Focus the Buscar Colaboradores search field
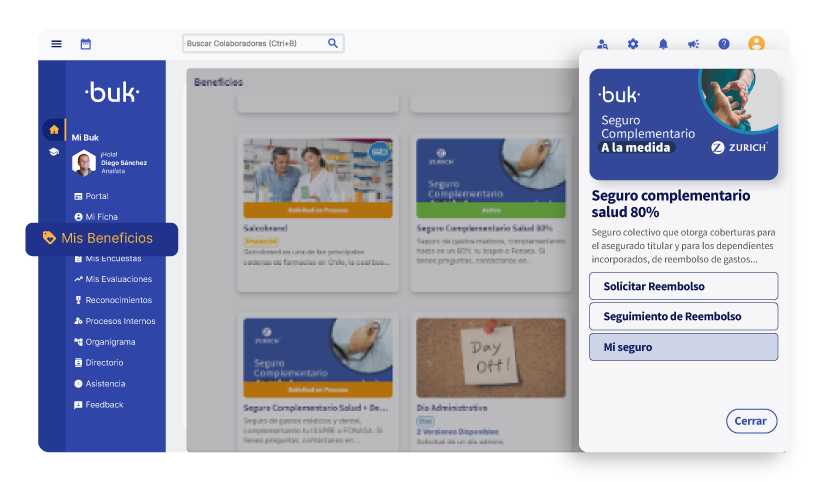 [263, 43]
